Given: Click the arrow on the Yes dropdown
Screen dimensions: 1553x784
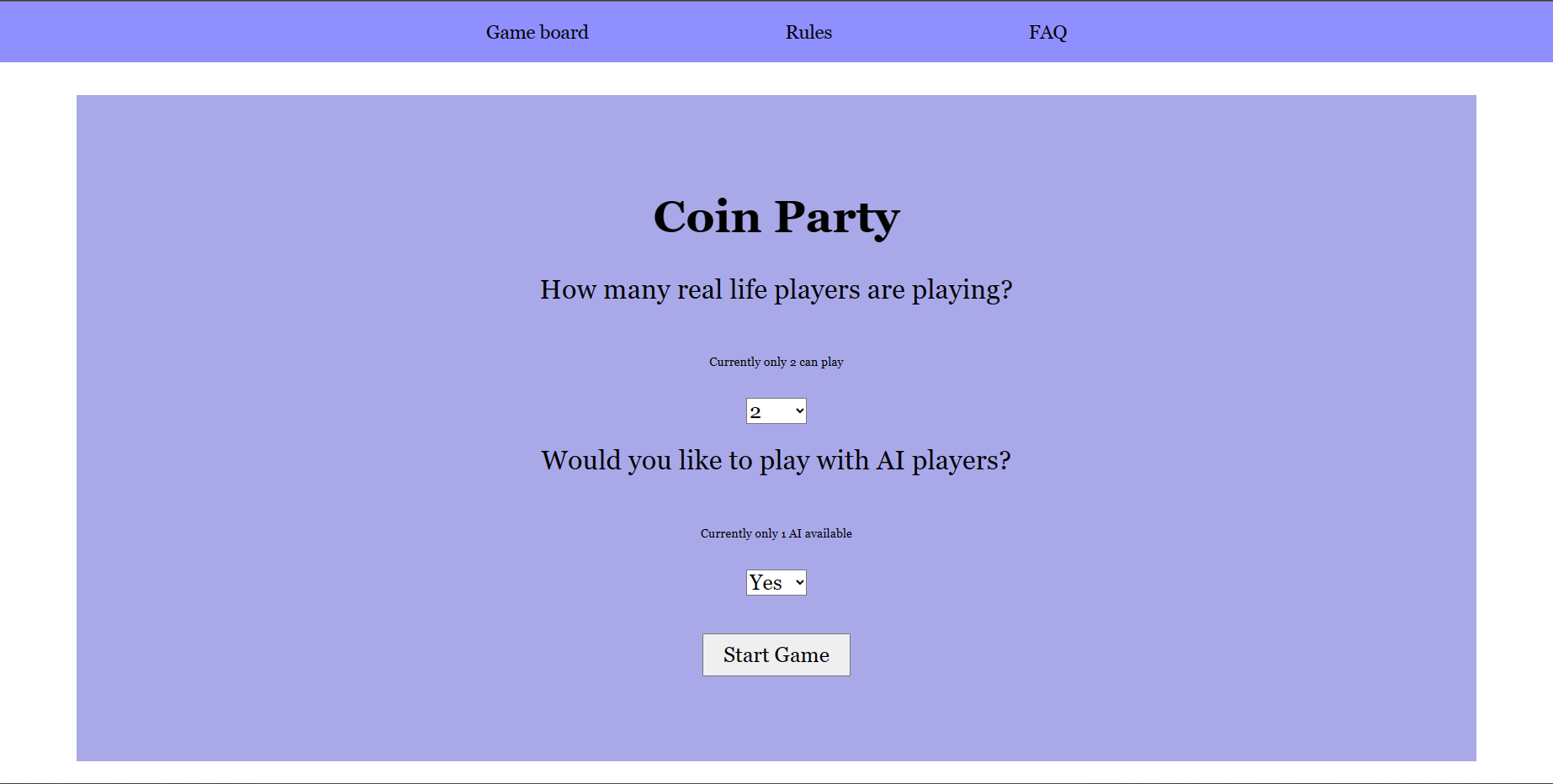Looking at the screenshot, I should pyautogui.click(x=799, y=582).
